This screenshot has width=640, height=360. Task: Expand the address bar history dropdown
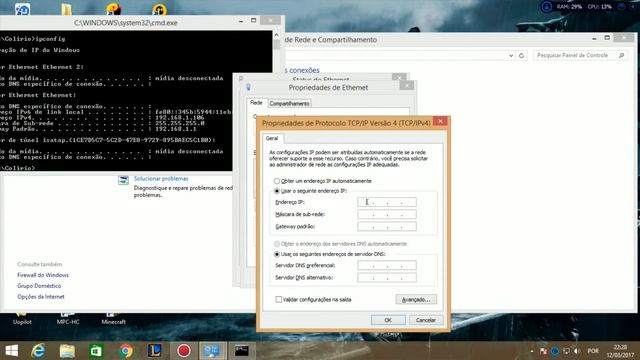pos(511,55)
